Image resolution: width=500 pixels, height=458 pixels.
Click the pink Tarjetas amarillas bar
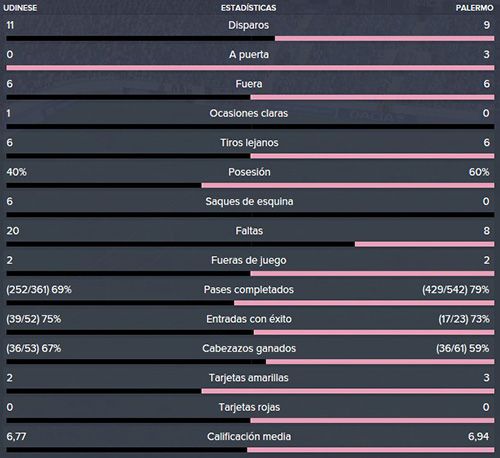tap(348, 391)
